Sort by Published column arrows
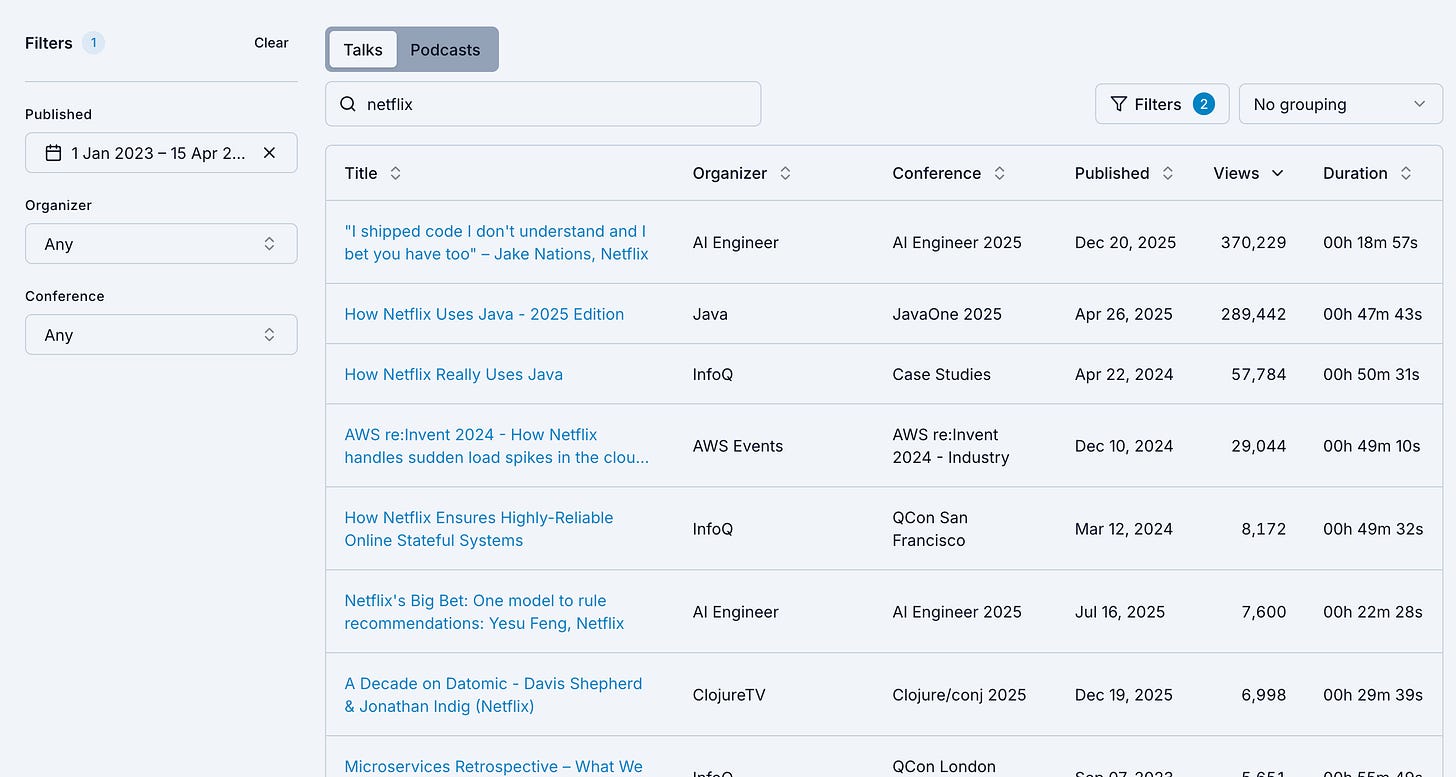 (x=1167, y=173)
